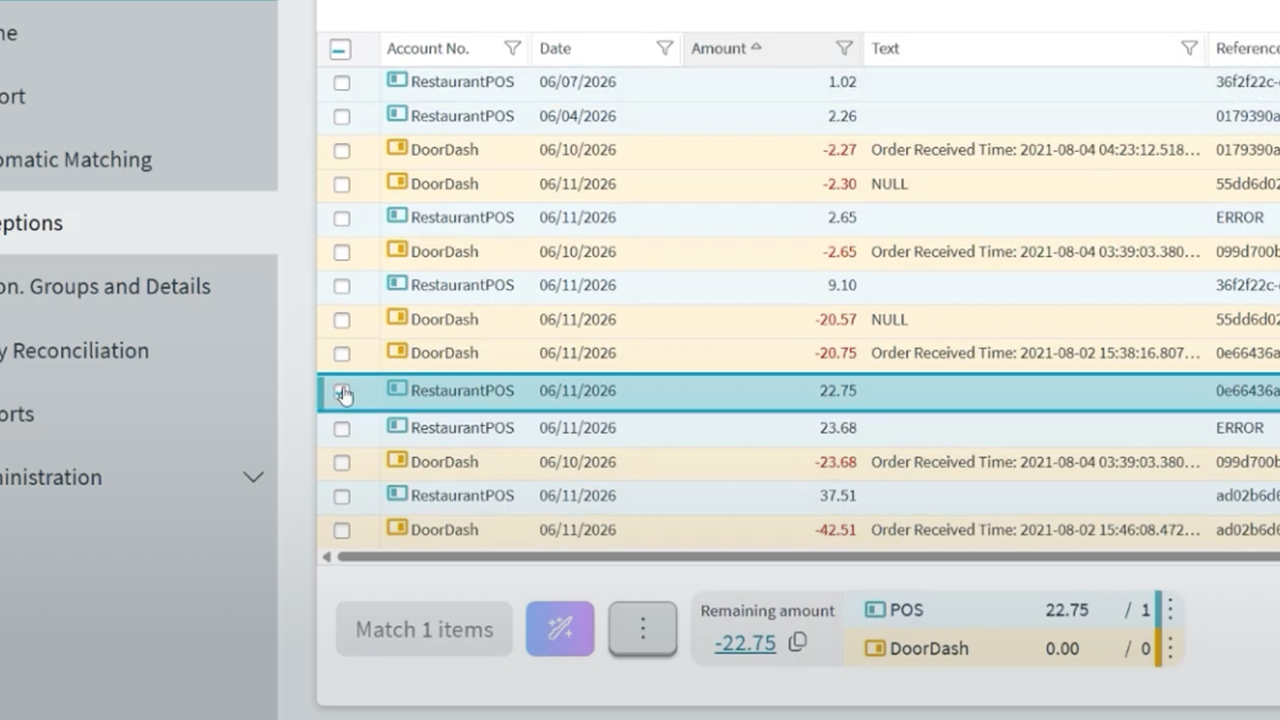Click the DoorDash icon in -2.27 row
Viewport: 1280px width, 720px height.
coord(397,148)
